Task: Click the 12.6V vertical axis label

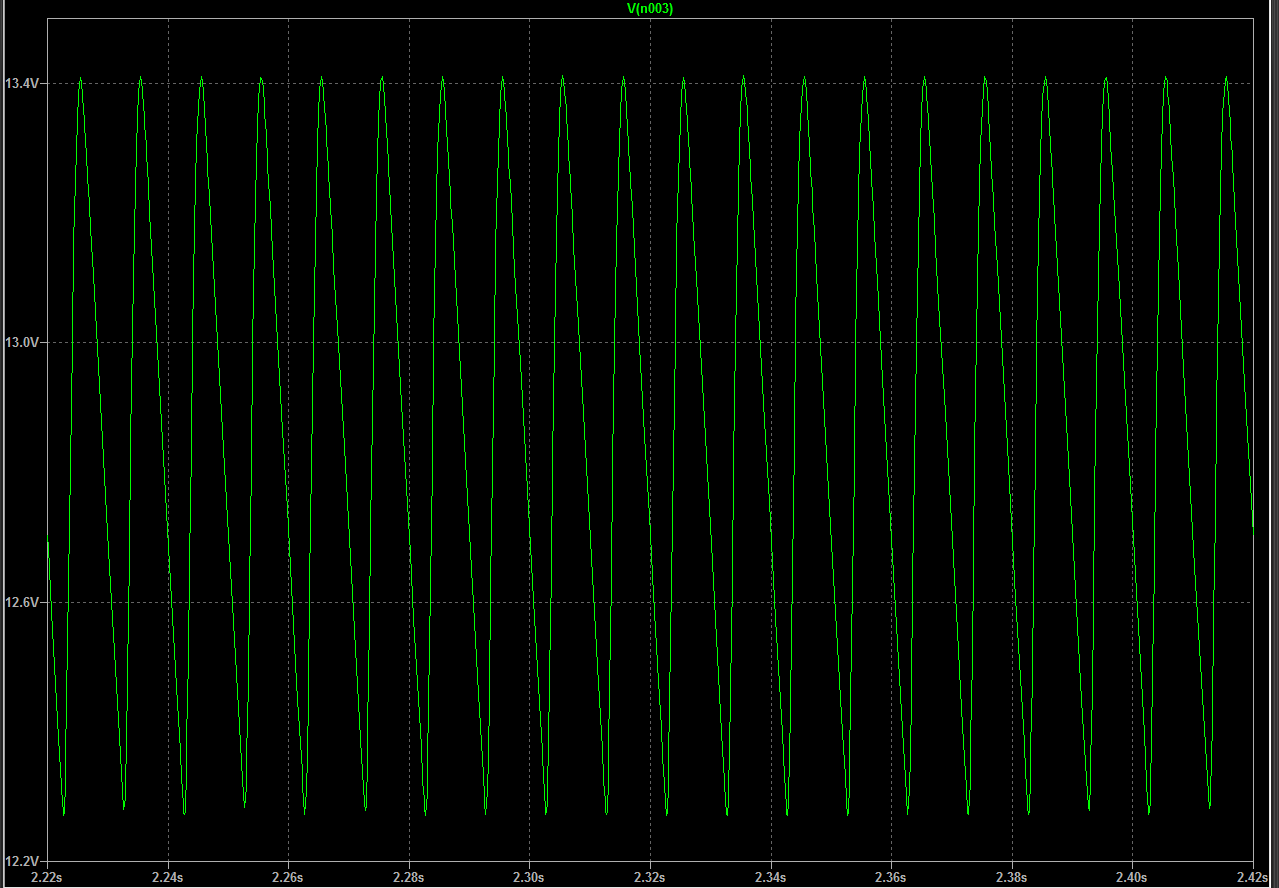Action: (22, 602)
